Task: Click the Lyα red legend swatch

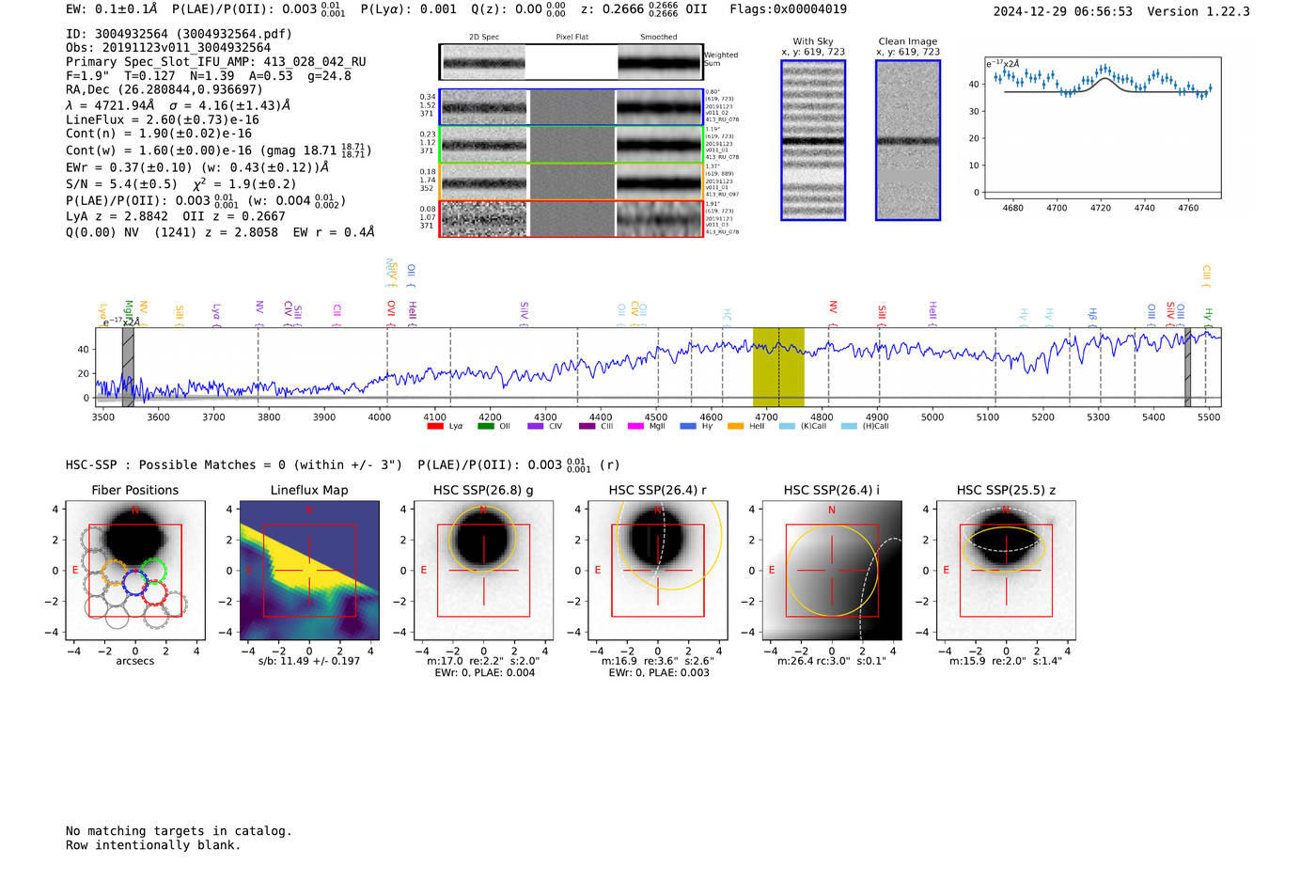Action: [x=434, y=426]
